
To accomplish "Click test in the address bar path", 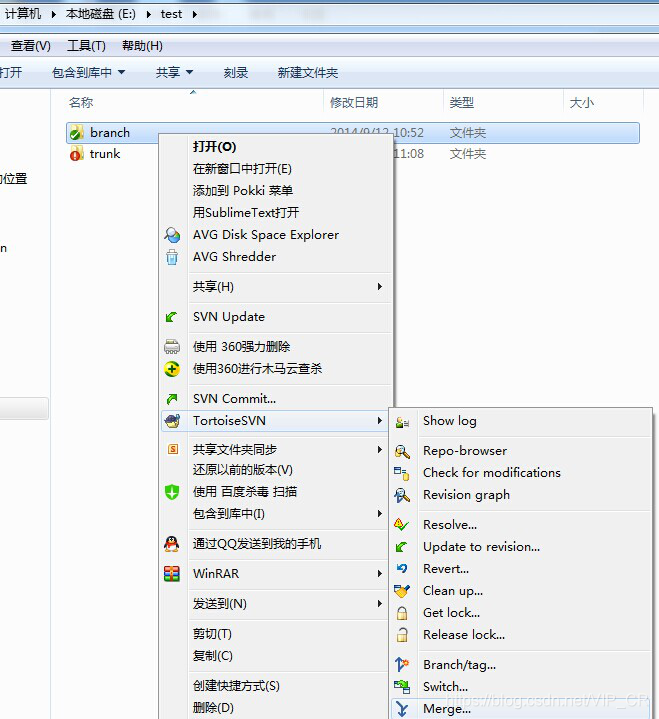I will (171, 14).
